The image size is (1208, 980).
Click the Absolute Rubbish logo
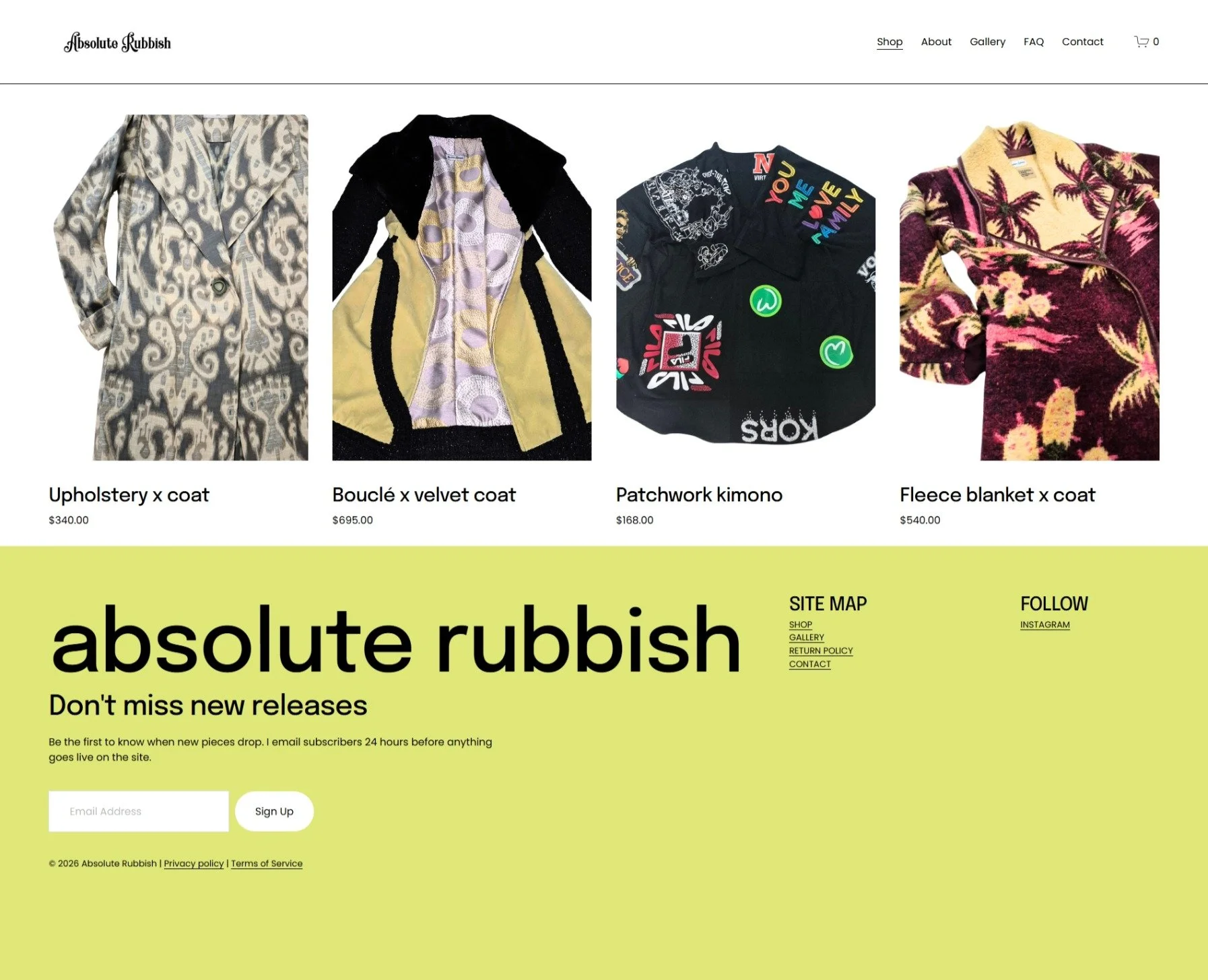click(x=117, y=42)
